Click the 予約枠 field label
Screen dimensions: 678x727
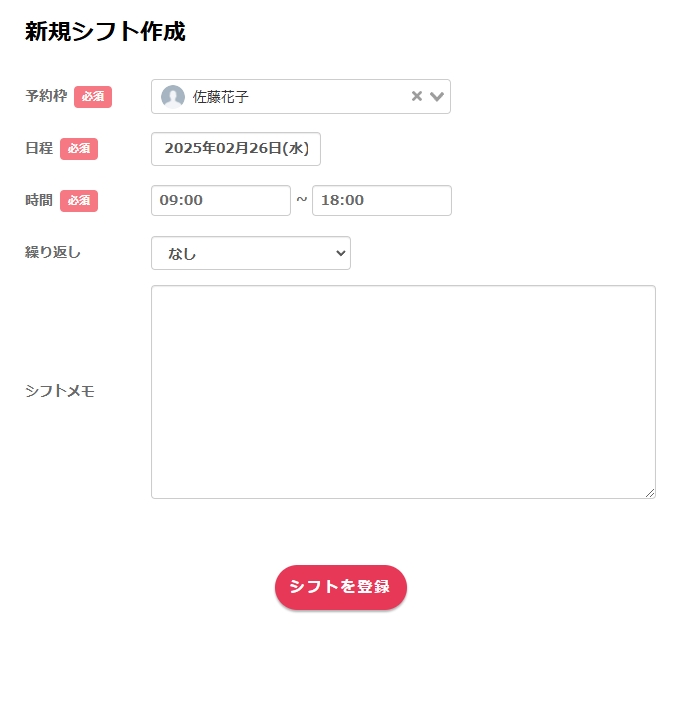[46, 97]
